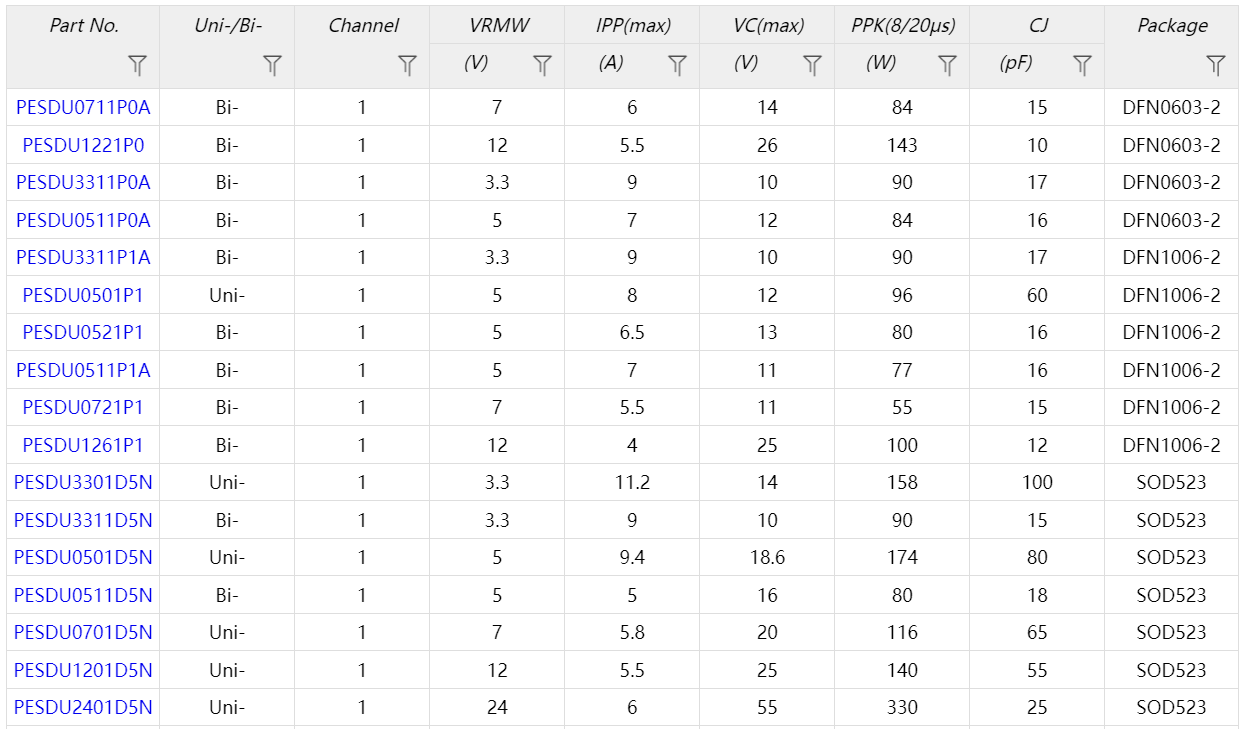Open the IPP(max) filter funnel

coord(677,66)
